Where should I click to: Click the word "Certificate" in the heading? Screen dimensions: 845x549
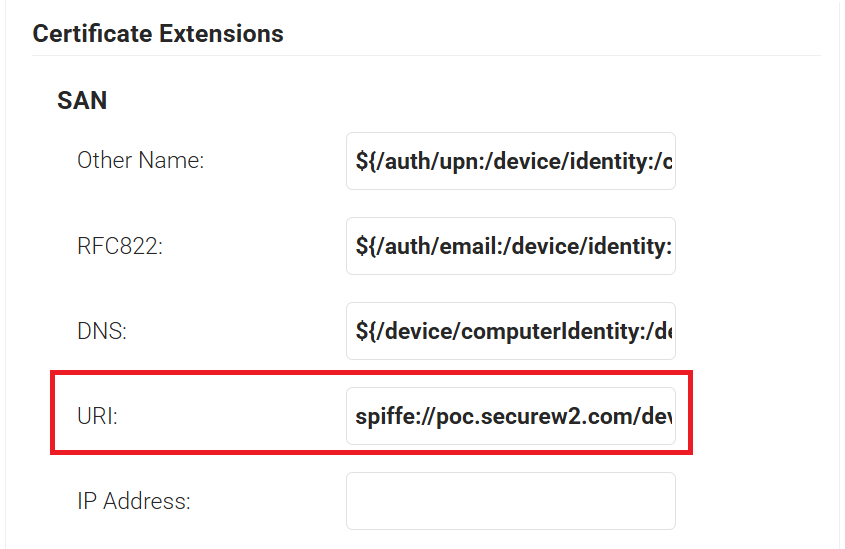point(92,33)
